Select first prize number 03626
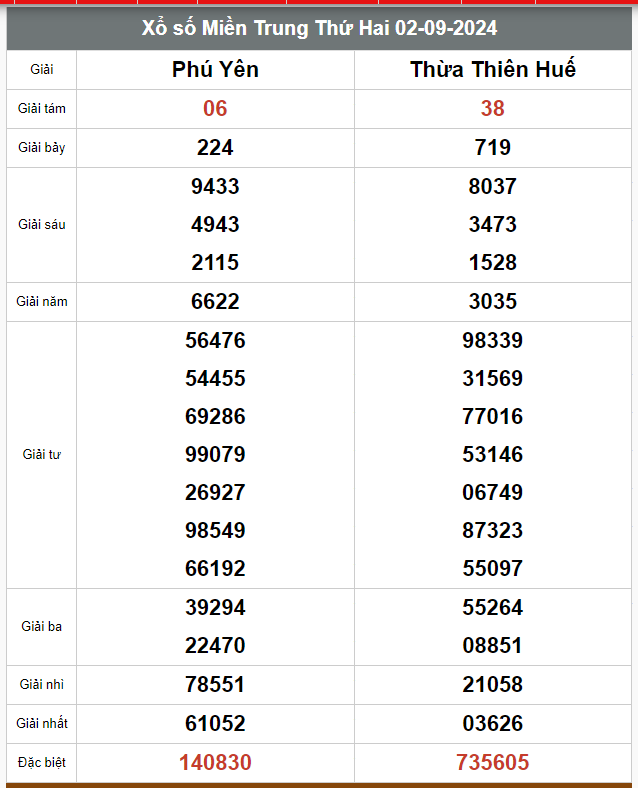Image resolution: width=638 pixels, height=788 pixels. pos(492,723)
